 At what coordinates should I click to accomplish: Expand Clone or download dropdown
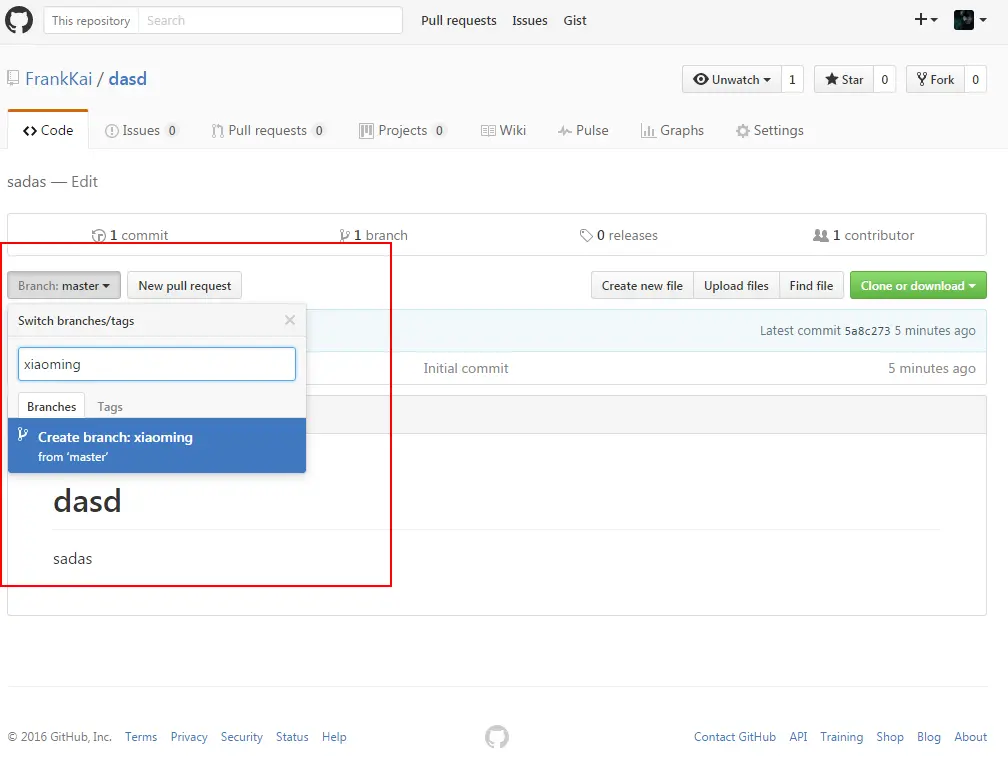tap(918, 286)
